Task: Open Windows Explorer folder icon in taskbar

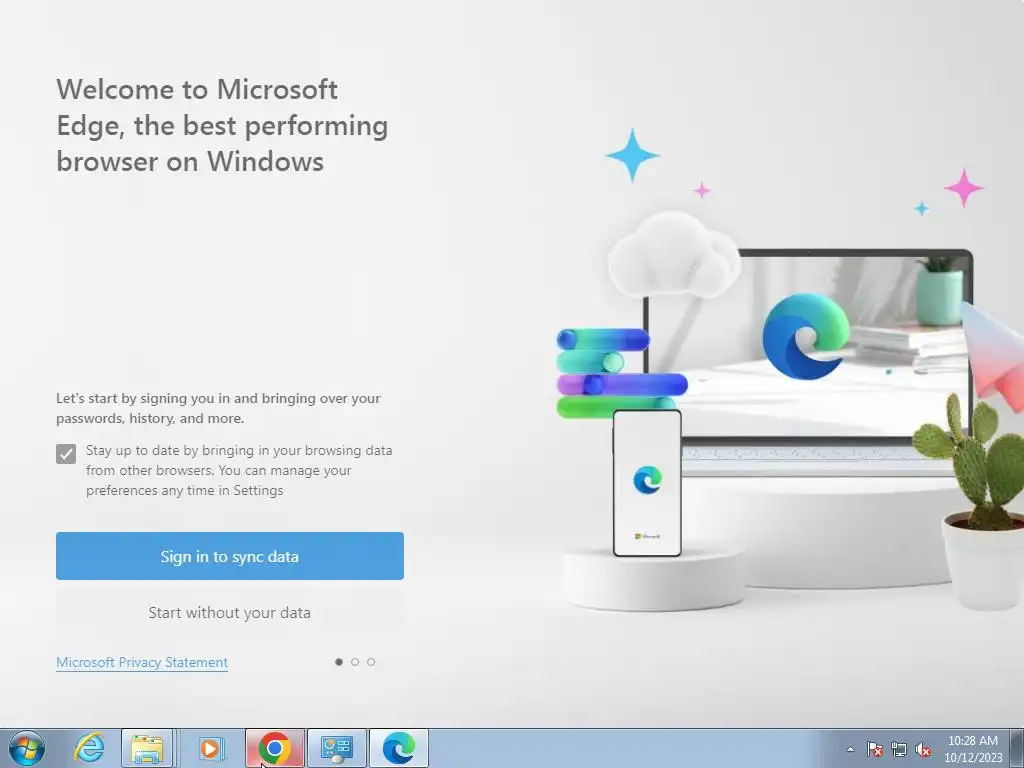Action: click(x=148, y=748)
